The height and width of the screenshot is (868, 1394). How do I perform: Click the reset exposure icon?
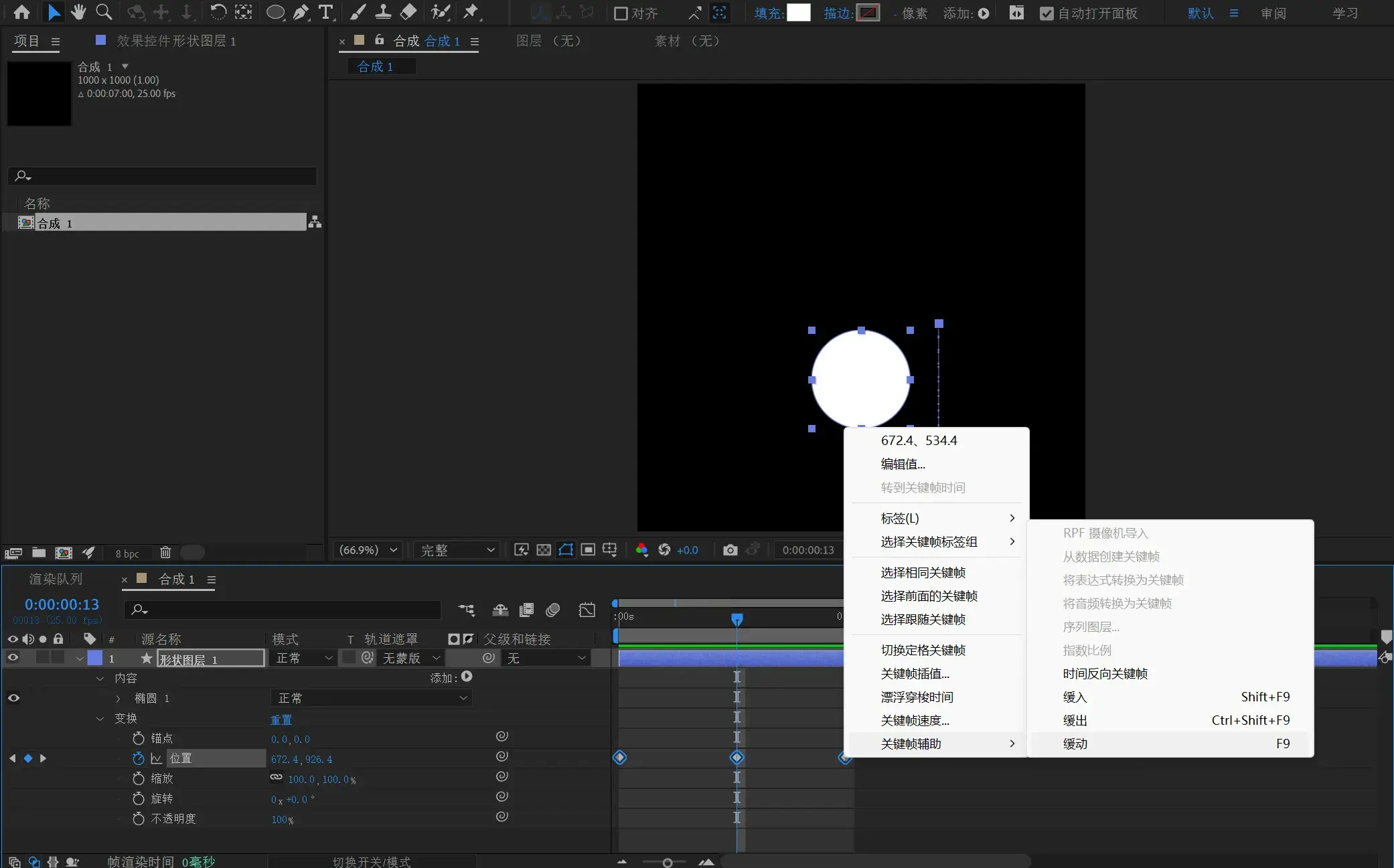click(664, 550)
